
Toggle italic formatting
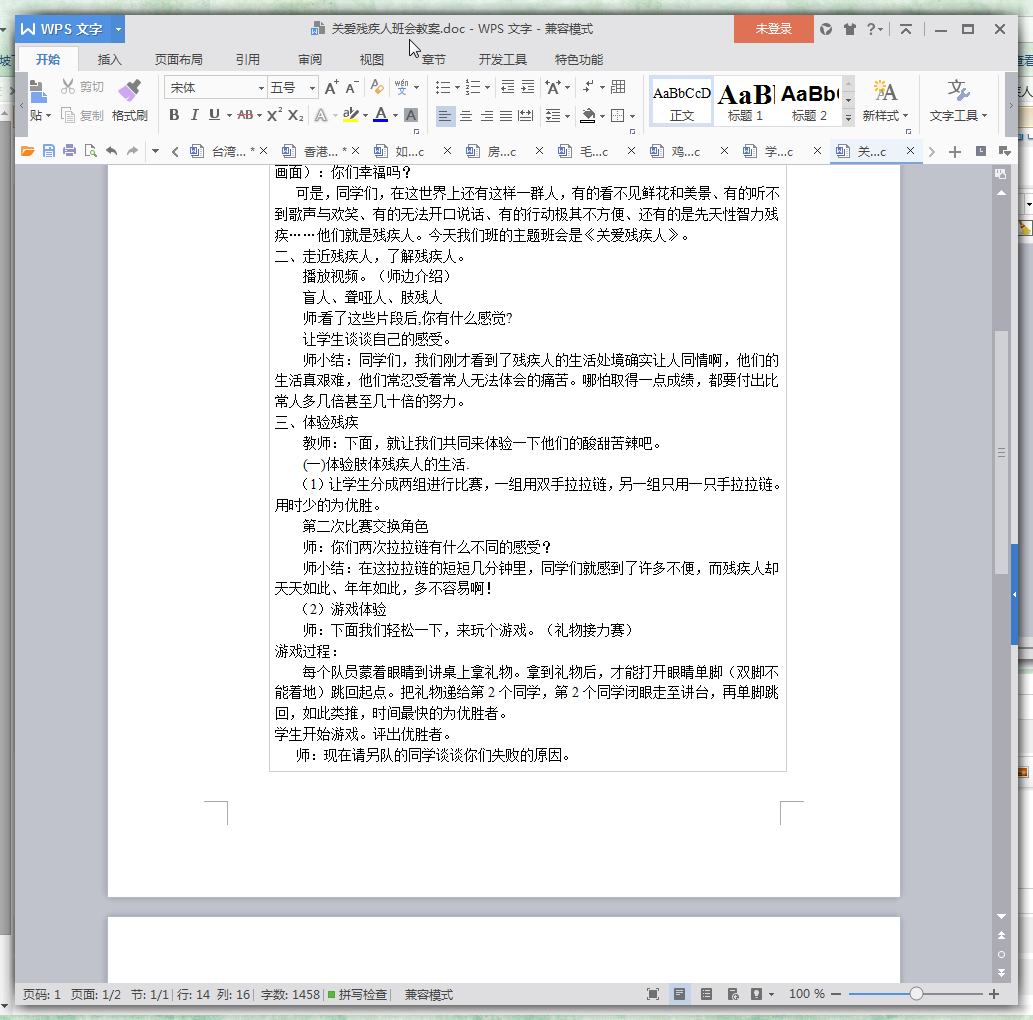(194, 115)
